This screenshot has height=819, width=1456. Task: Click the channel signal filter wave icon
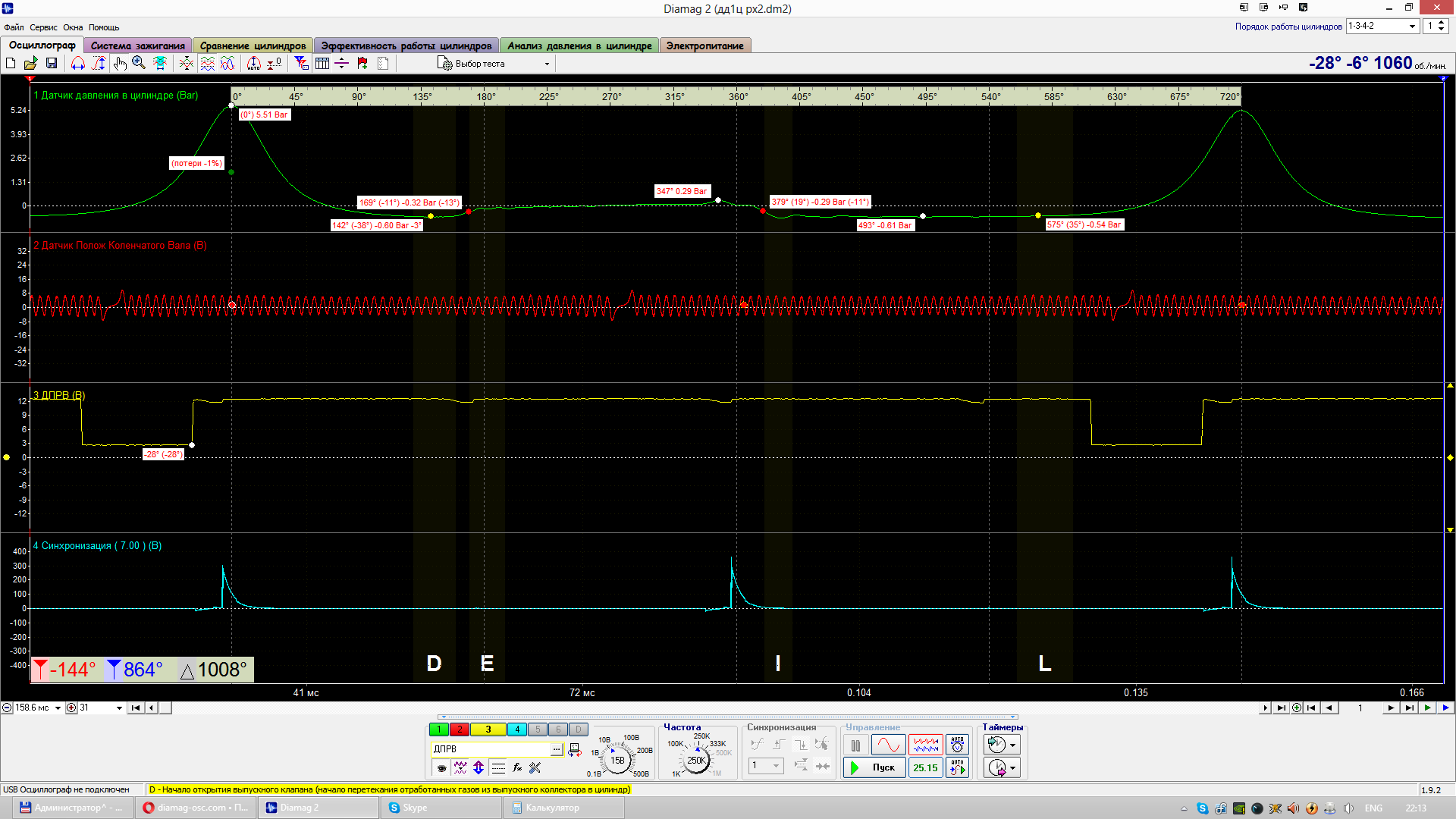tap(460, 767)
